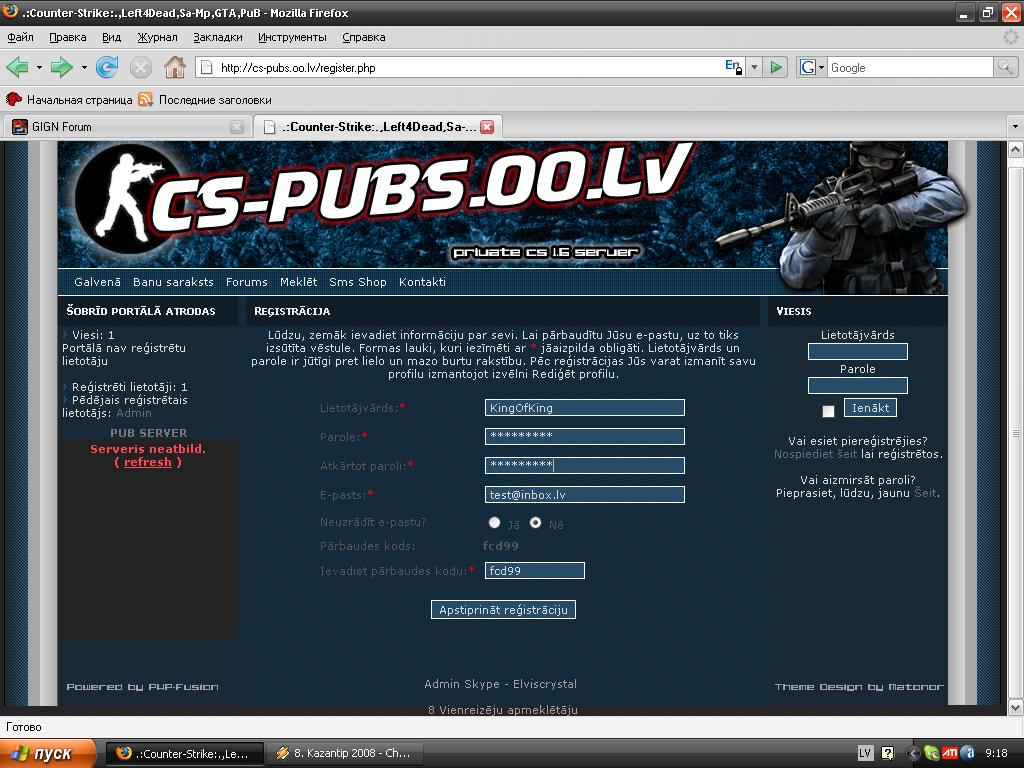Screen dimensions: 1024x768
Task: Tick the remember-me checkbox beside Ienākt
Action: (828, 411)
